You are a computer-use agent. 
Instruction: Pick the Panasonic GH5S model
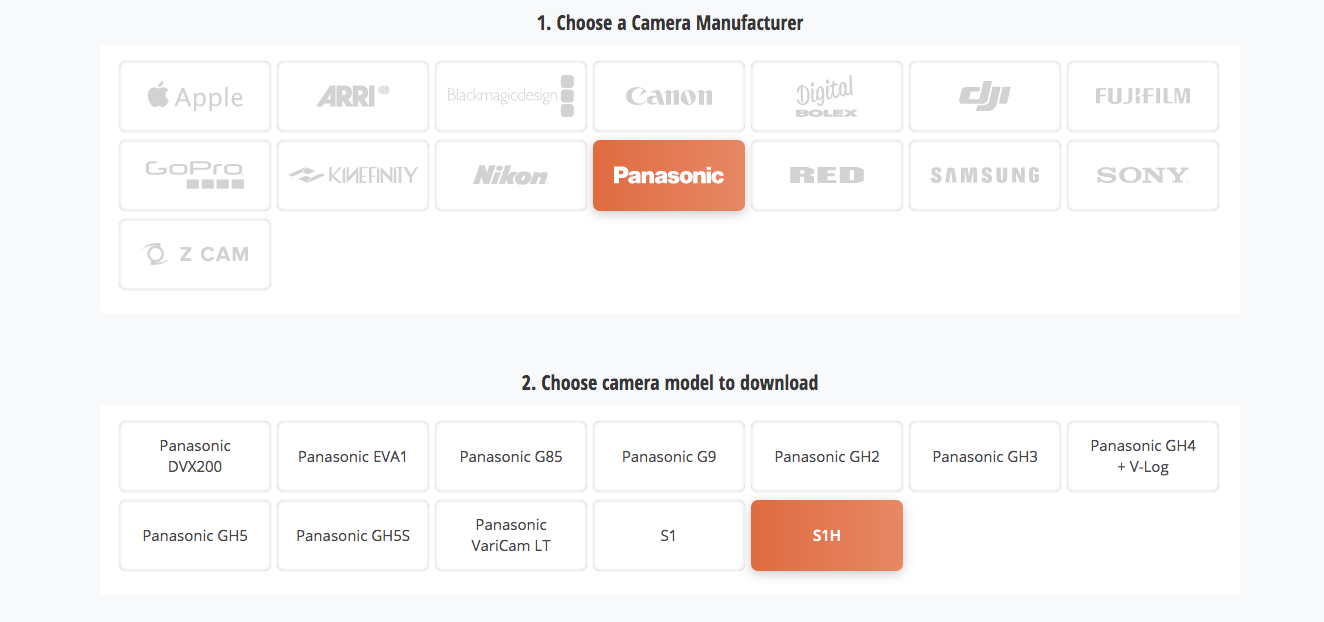[x=352, y=535]
